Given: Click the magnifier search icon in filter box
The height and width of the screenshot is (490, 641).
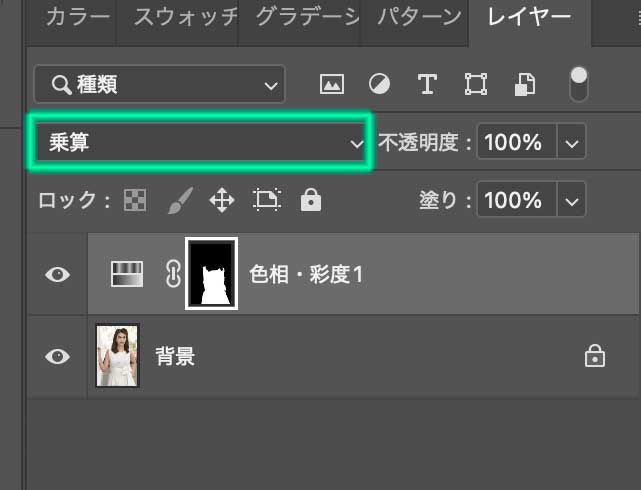Looking at the screenshot, I should click(x=61, y=85).
